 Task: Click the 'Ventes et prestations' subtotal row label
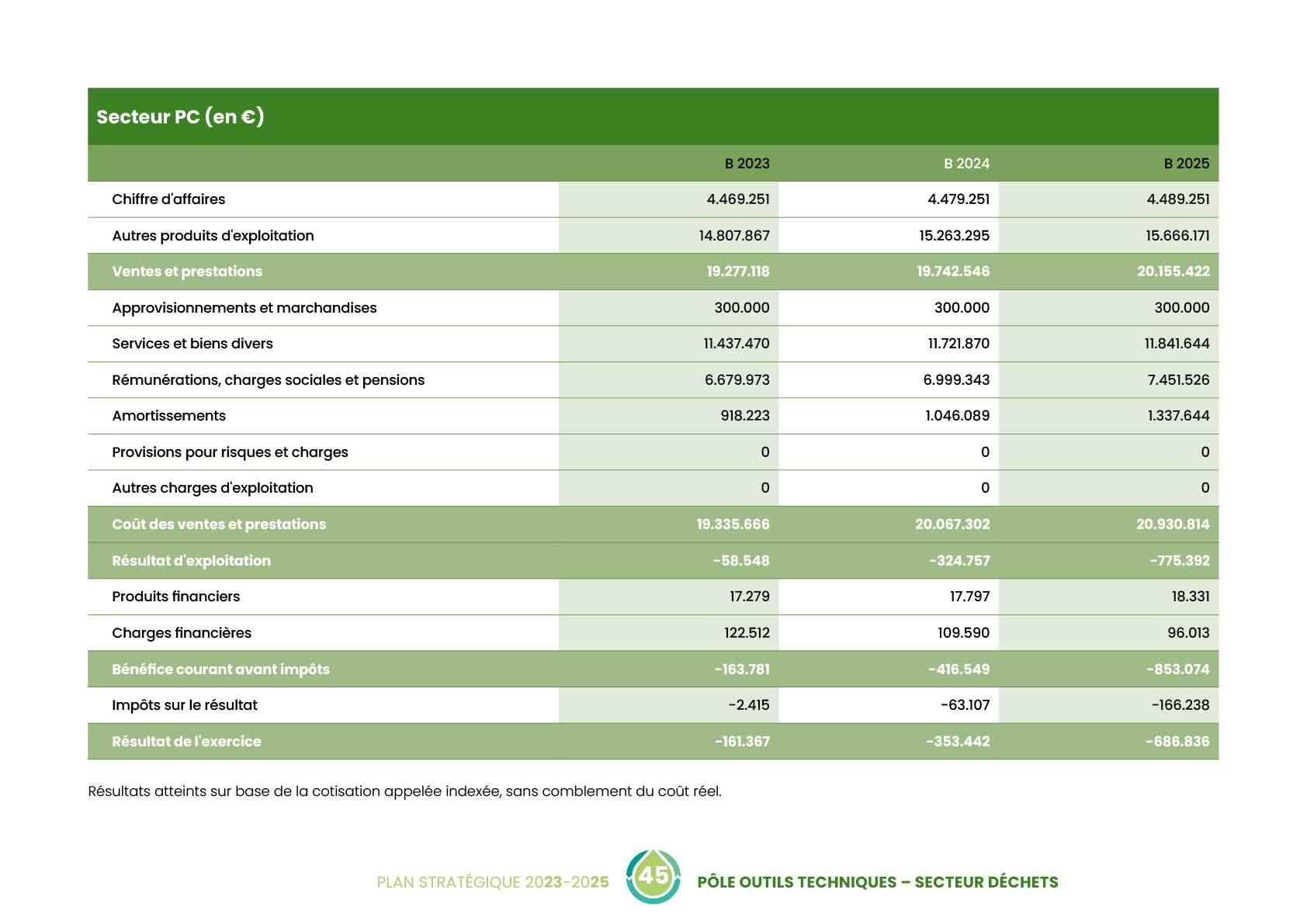point(187,272)
